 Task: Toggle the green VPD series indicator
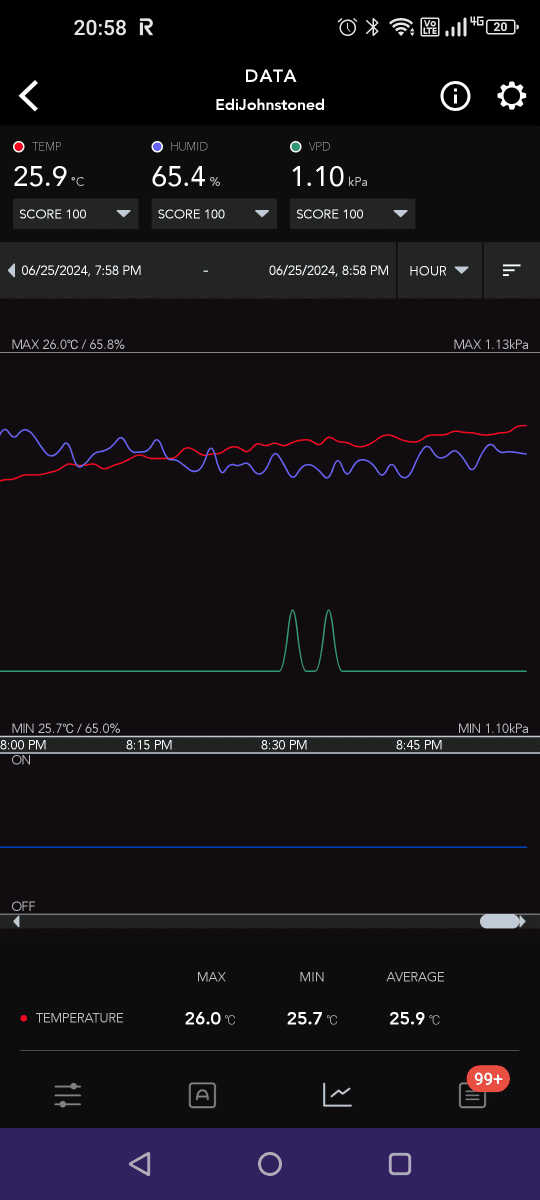click(295, 147)
